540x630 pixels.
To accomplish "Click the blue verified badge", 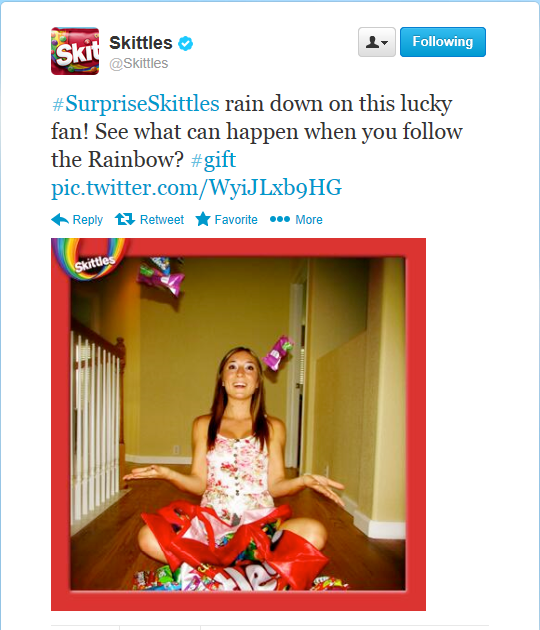I will click(x=185, y=43).
